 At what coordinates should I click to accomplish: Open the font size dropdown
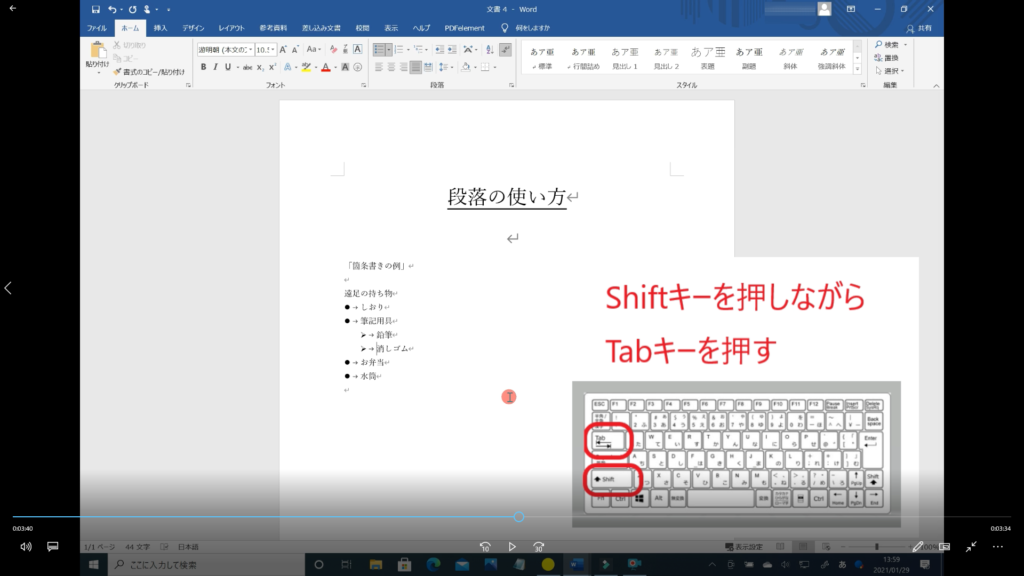[265, 49]
